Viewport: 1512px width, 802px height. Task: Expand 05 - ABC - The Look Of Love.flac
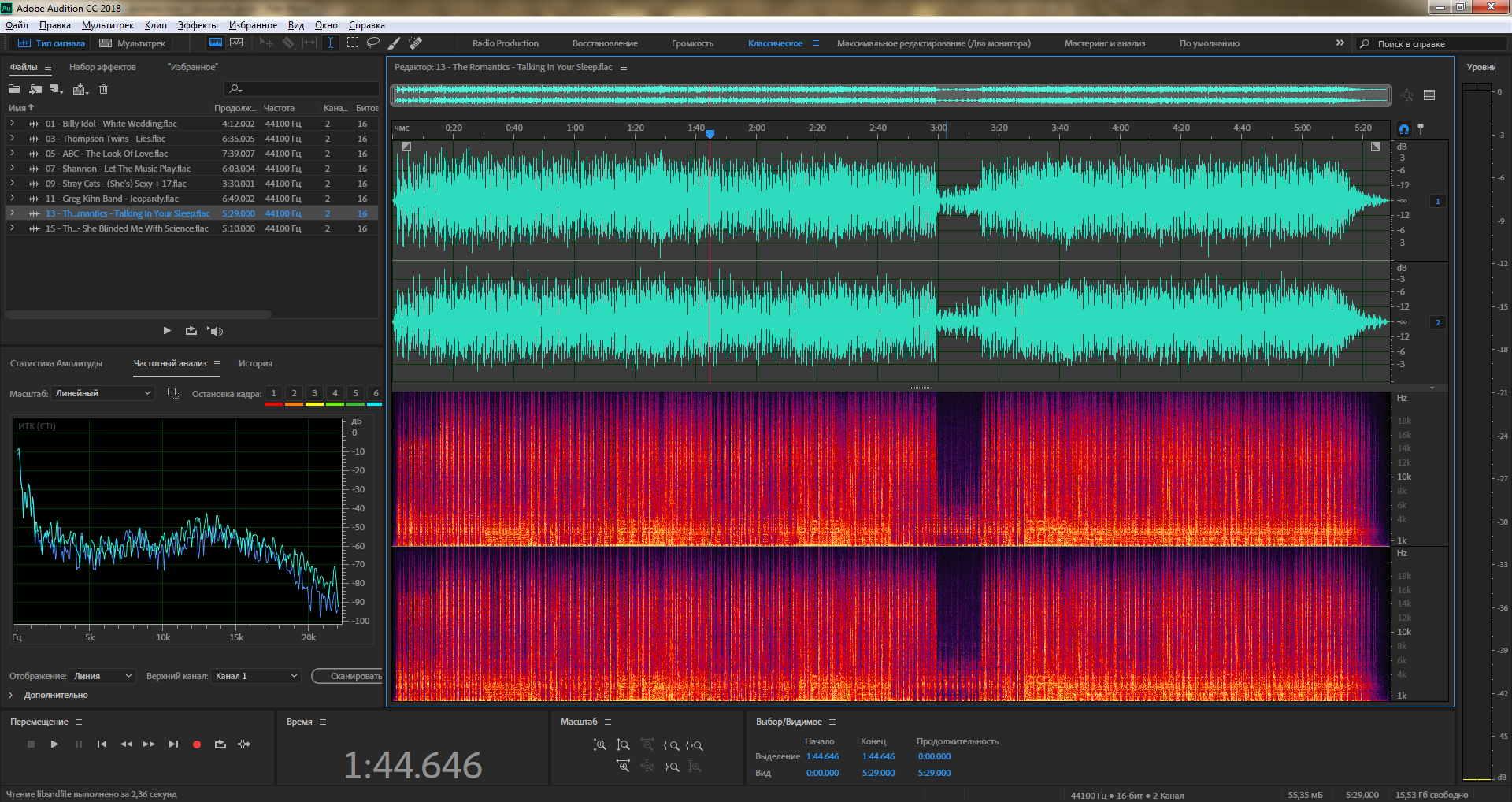(13, 154)
